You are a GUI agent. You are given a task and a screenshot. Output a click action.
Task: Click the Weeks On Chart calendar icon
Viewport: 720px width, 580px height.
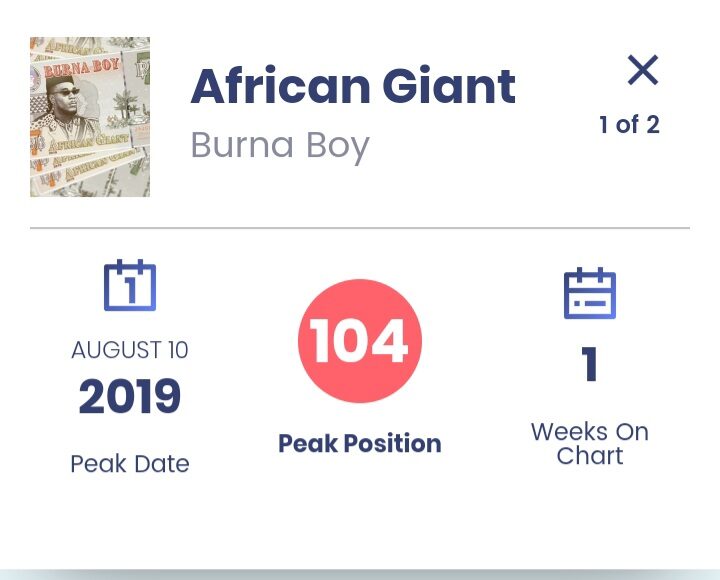pyautogui.click(x=590, y=293)
